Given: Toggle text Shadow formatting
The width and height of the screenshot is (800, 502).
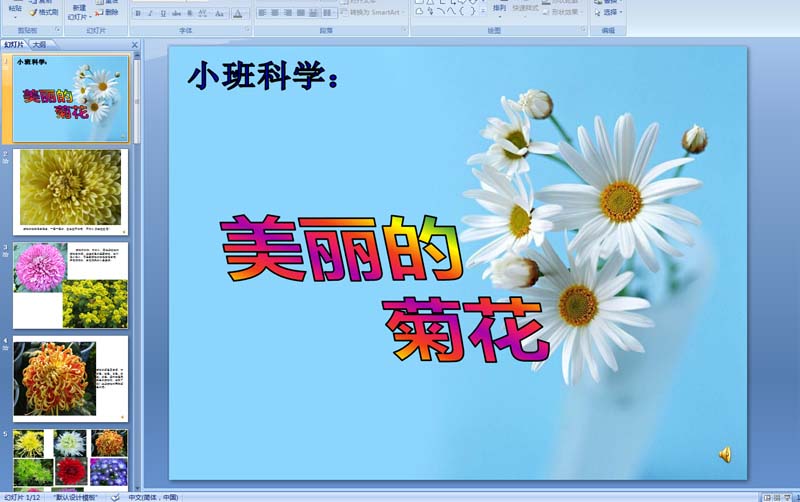Looking at the screenshot, I should 189,14.
